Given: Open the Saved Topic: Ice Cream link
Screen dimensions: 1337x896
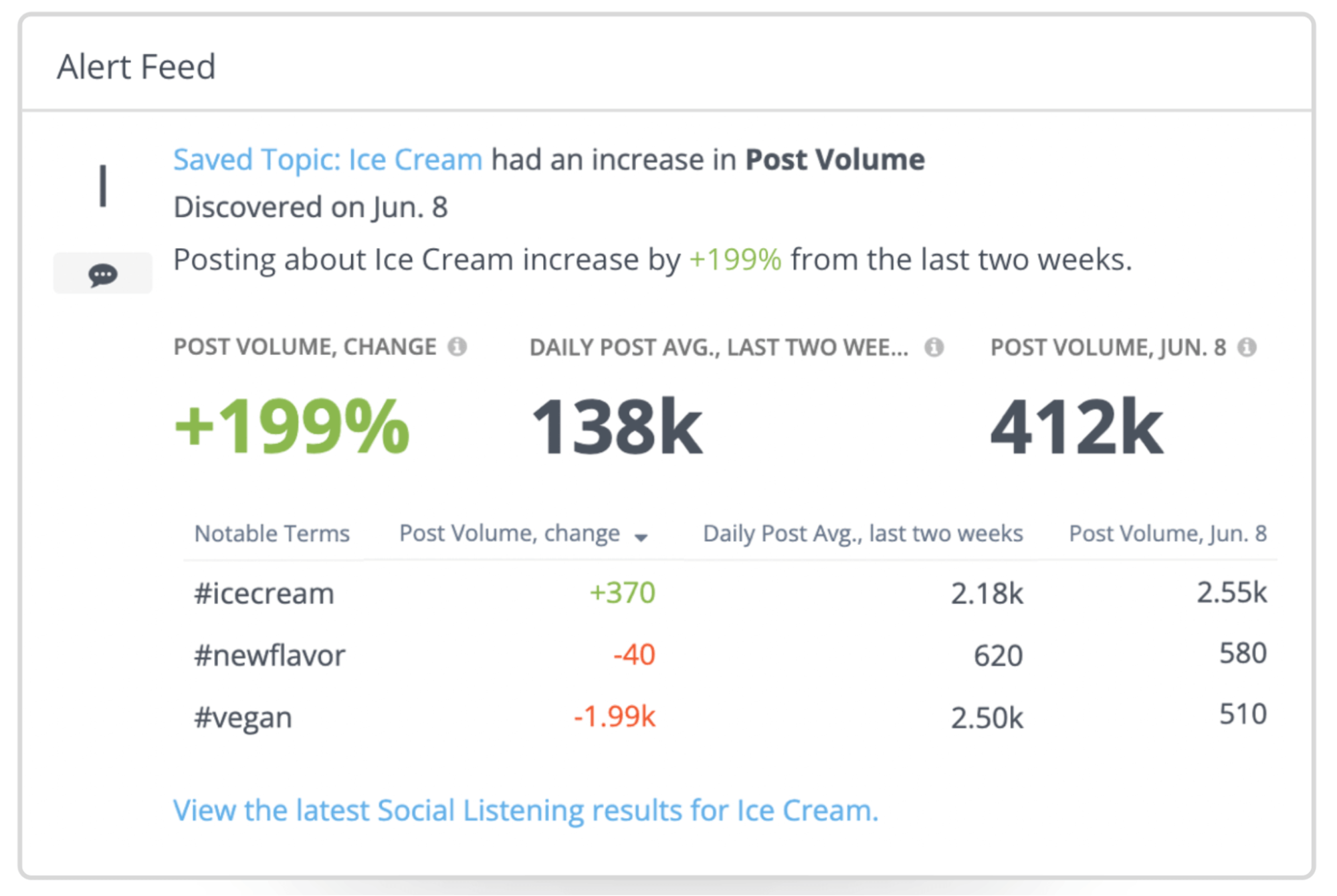Looking at the screenshot, I should [x=326, y=159].
